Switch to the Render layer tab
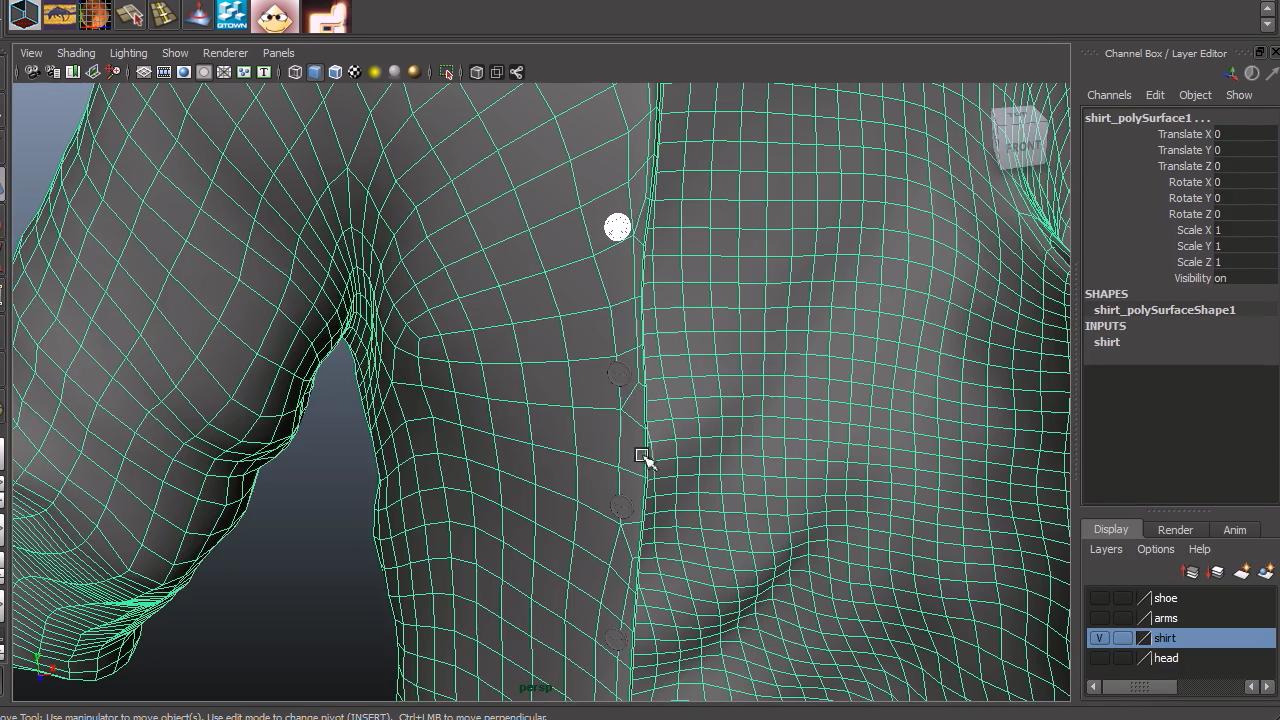The width and height of the screenshot is (1280, 720). pos(1175,530)
